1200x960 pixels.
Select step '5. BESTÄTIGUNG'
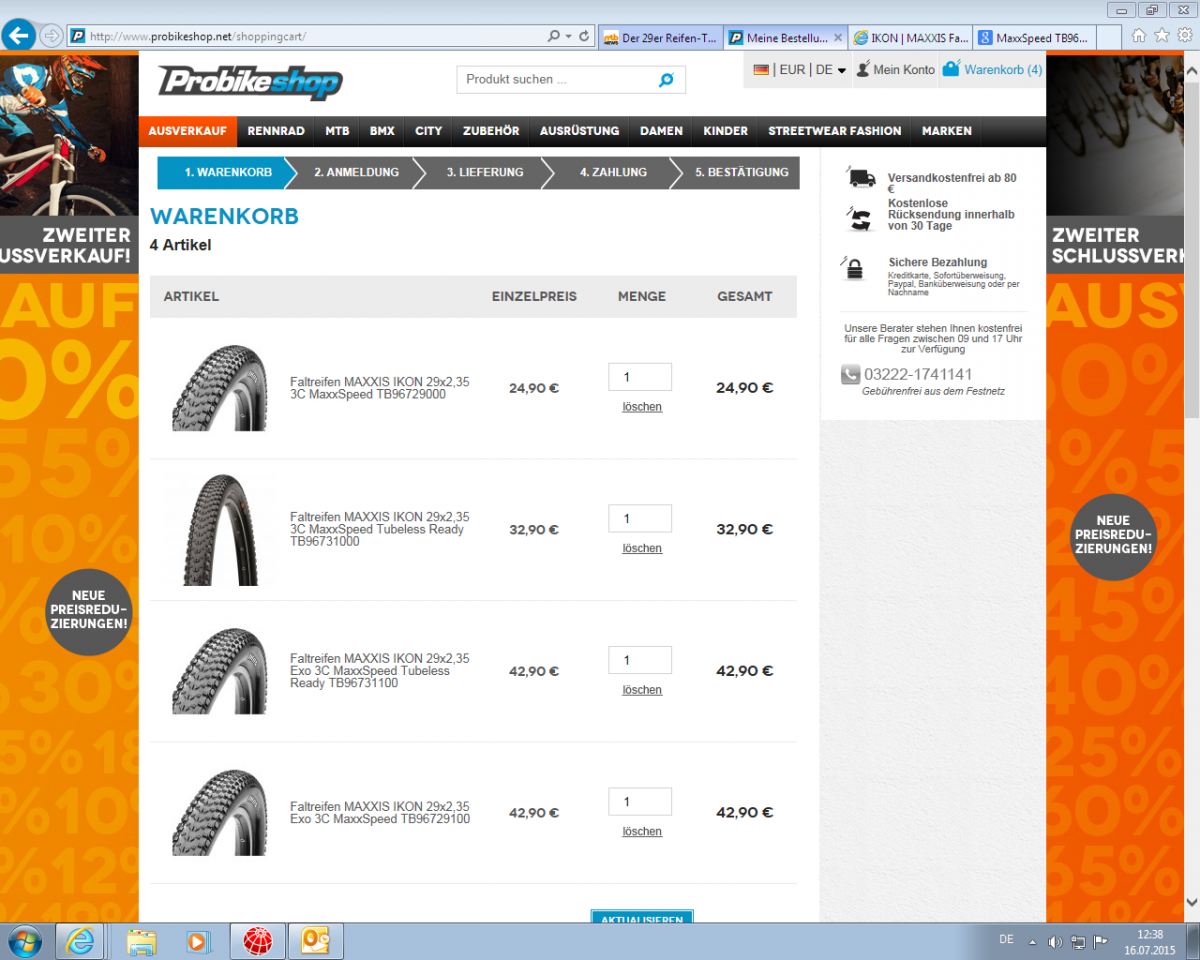[x=741, y=172]
